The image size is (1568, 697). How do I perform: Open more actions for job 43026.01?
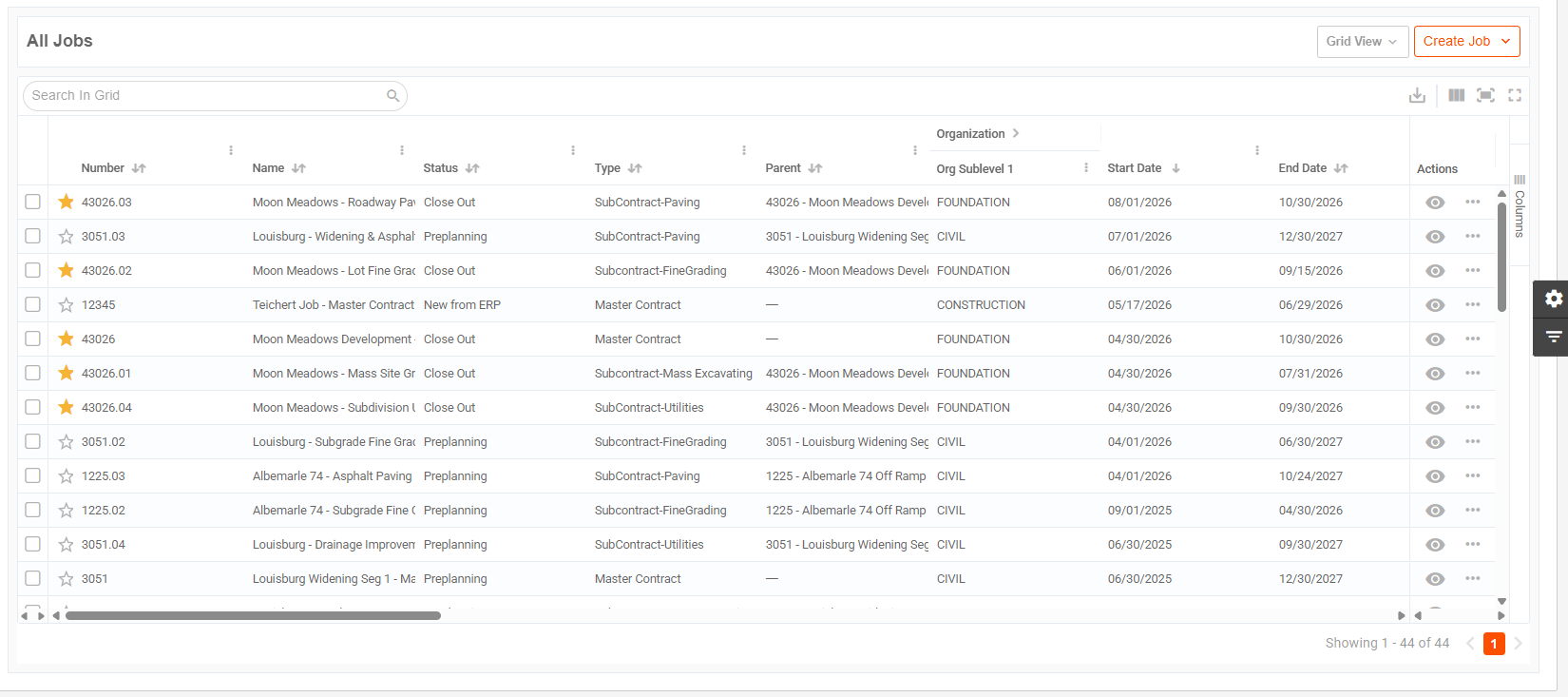(x=1472, y=373)
